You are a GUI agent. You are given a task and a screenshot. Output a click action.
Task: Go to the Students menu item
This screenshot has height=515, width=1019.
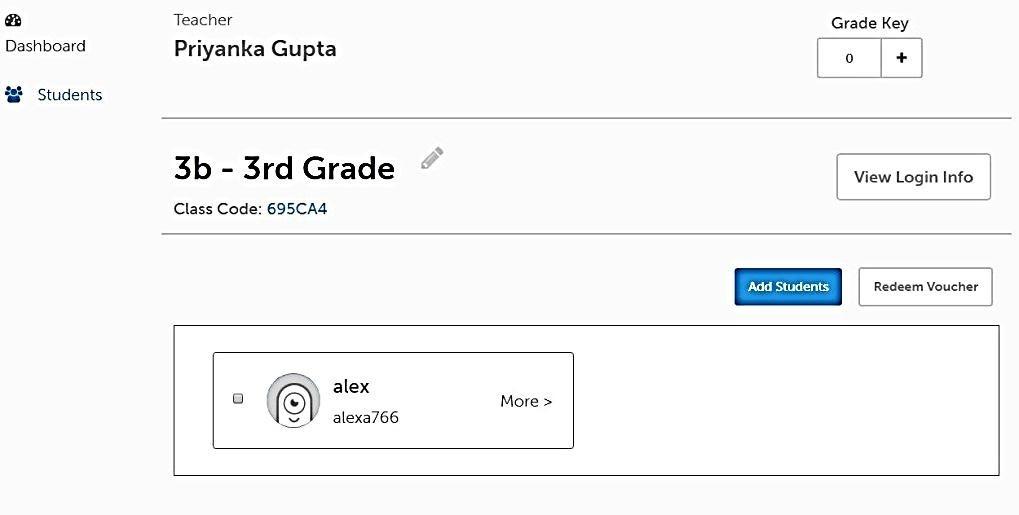pyautogui.click(x=70, y=95)
